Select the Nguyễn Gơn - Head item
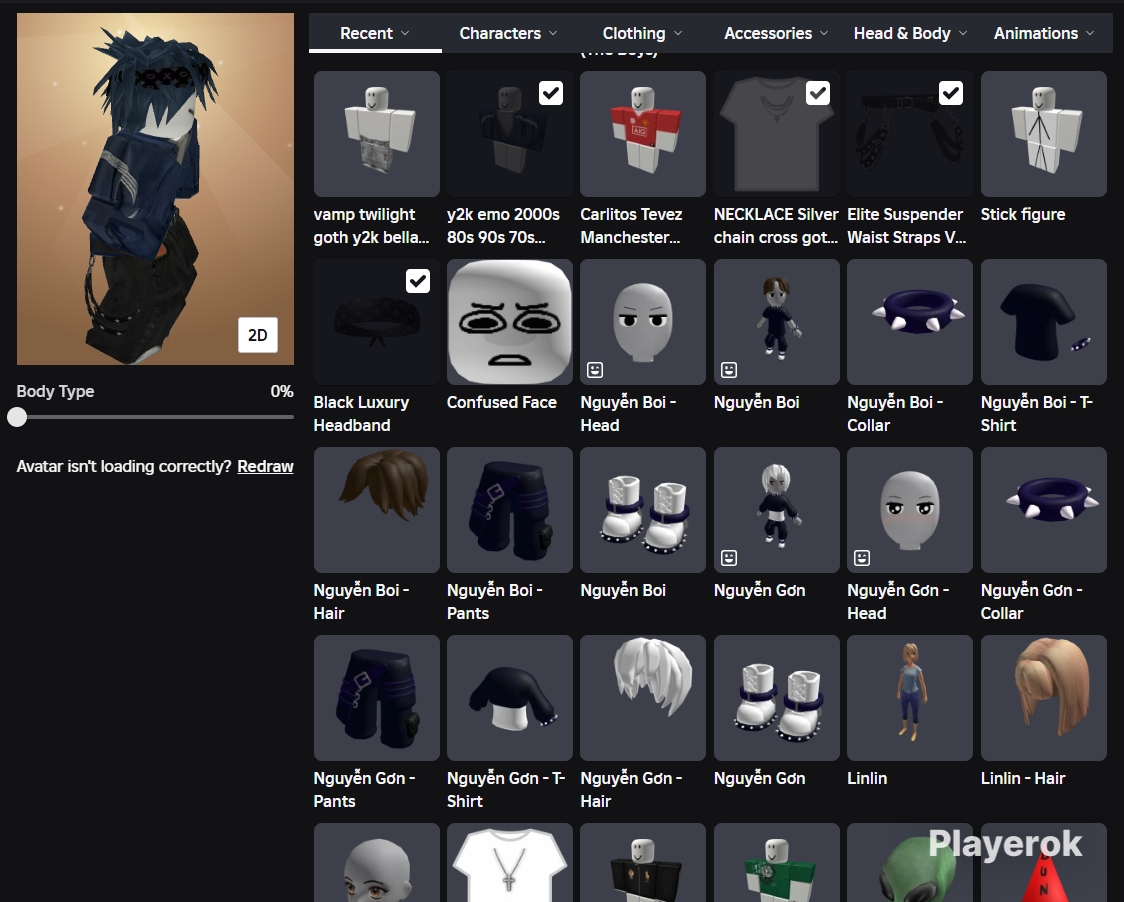Image resolution: width=1124 pixels, height=902 pixels. [x=910, y=510]
